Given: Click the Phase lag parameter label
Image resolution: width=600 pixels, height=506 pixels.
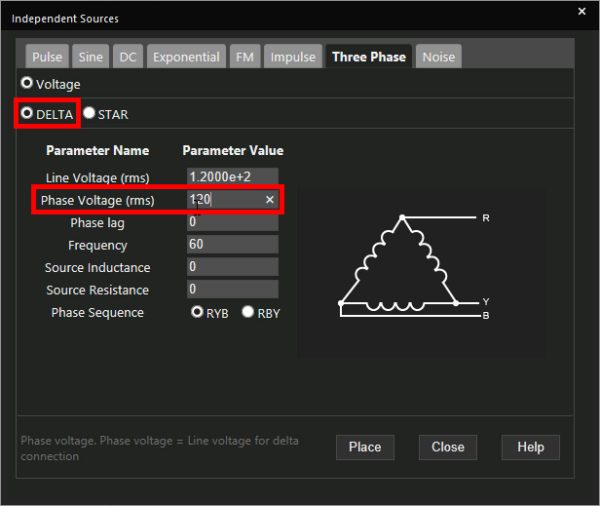Looking at the screenshot, I should [98, 223].
